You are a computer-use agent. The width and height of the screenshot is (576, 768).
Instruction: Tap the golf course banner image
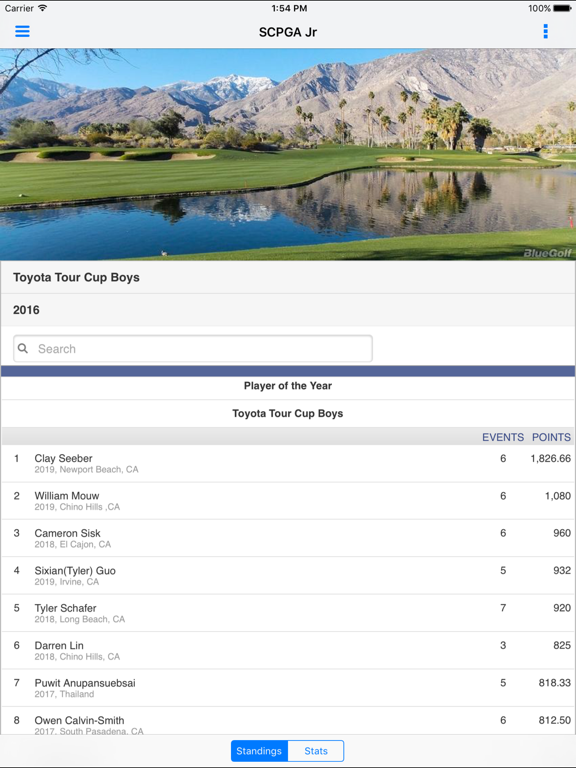click(288, 154)
